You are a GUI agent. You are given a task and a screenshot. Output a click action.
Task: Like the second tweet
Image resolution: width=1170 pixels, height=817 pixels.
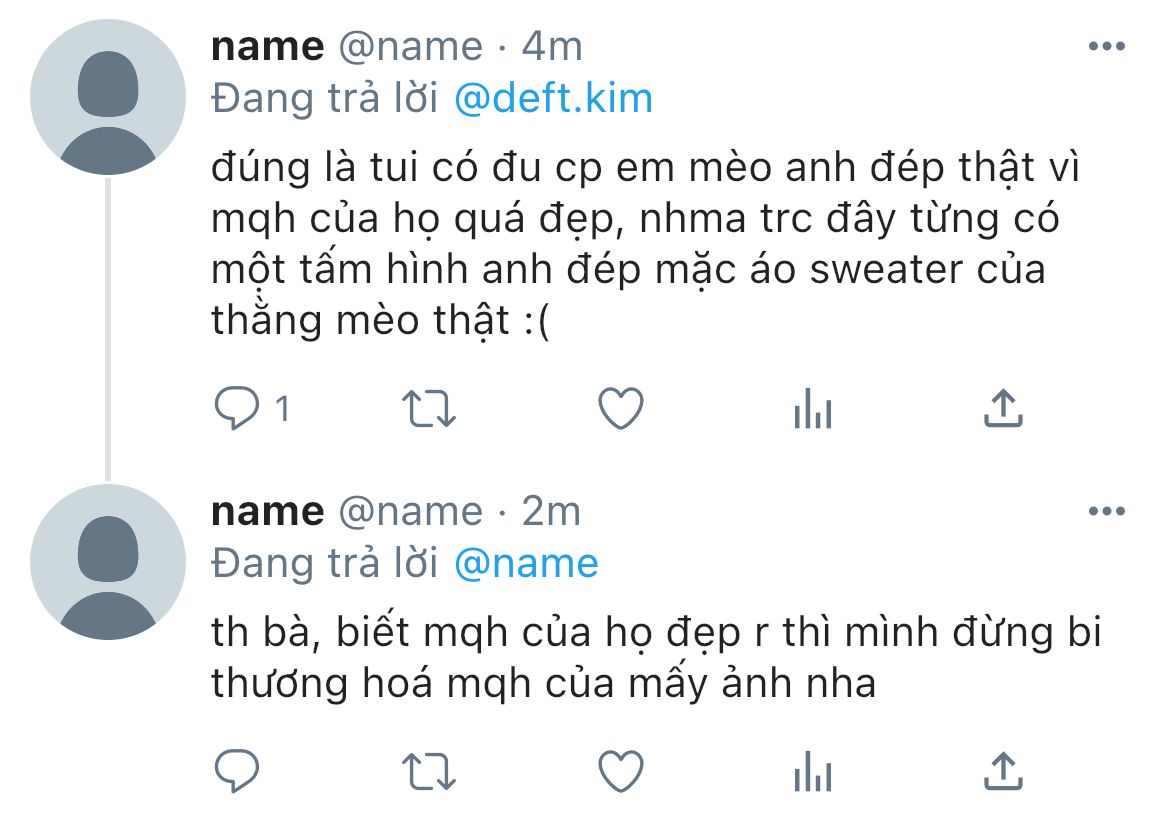pos(621,771)
